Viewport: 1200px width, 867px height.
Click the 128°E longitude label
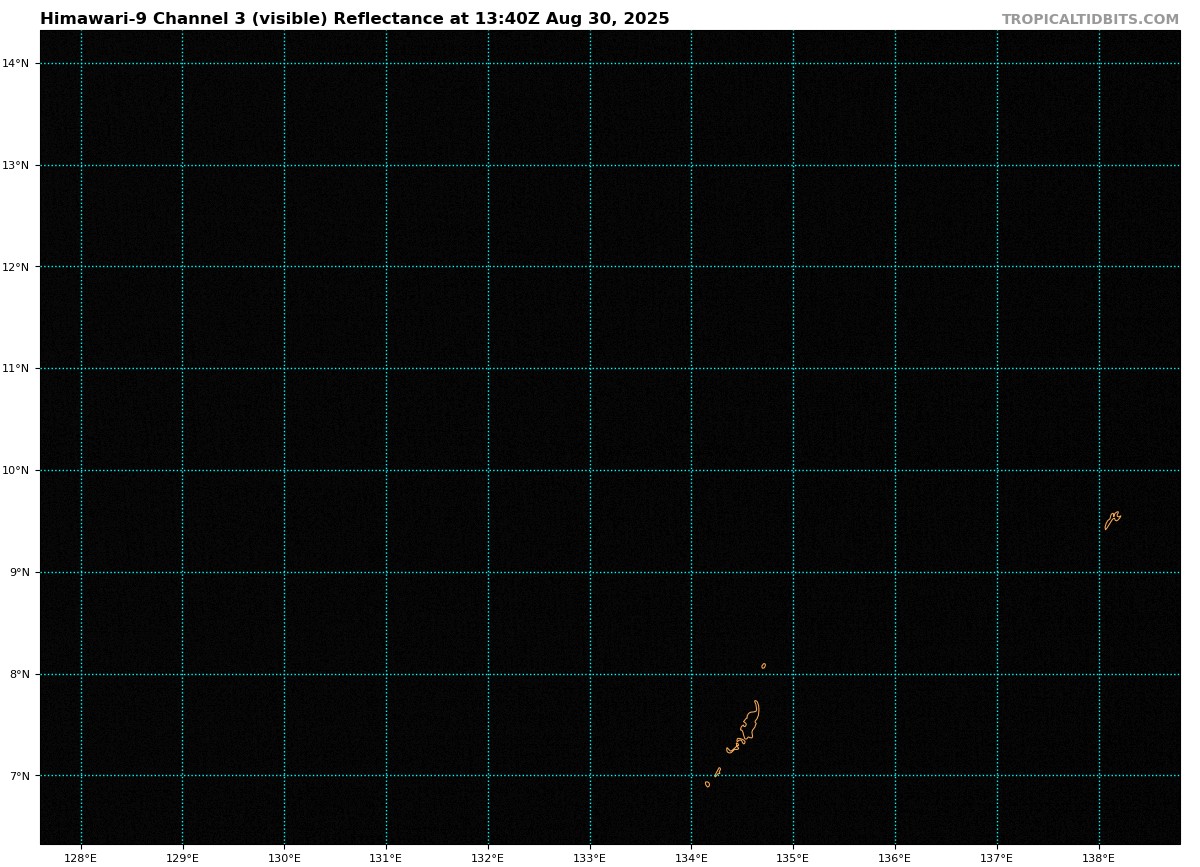81,858
